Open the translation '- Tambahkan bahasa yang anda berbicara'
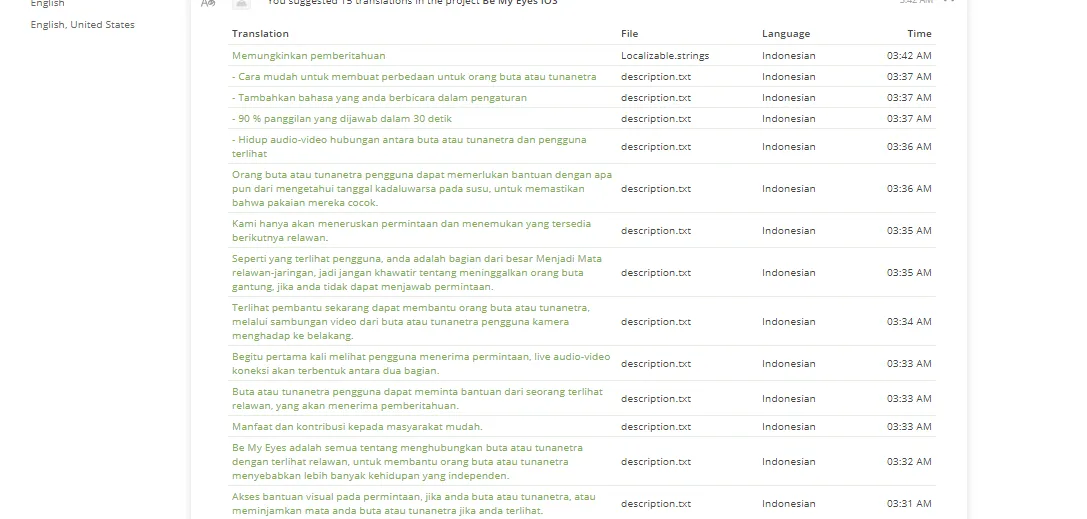Image resolution: width=1087 pixels, height=519 pixels. [x=379, y=98]
